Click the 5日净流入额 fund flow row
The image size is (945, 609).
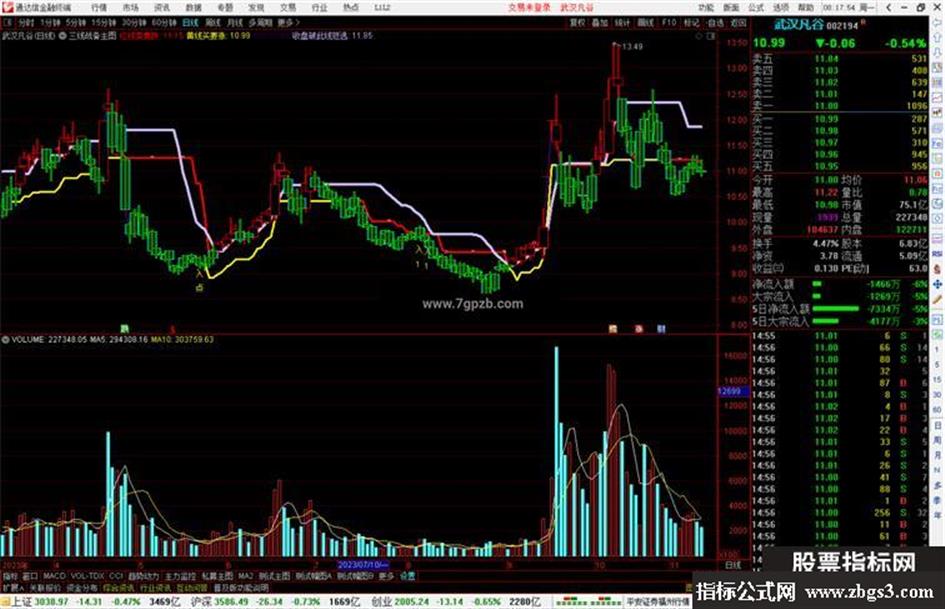tap(840, 309)
